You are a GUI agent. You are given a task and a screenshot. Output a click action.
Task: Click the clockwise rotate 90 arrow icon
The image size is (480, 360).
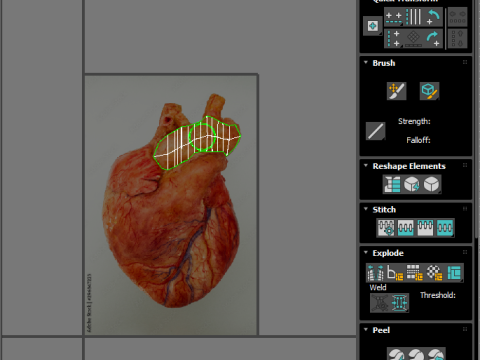click(x=433, y=38)
